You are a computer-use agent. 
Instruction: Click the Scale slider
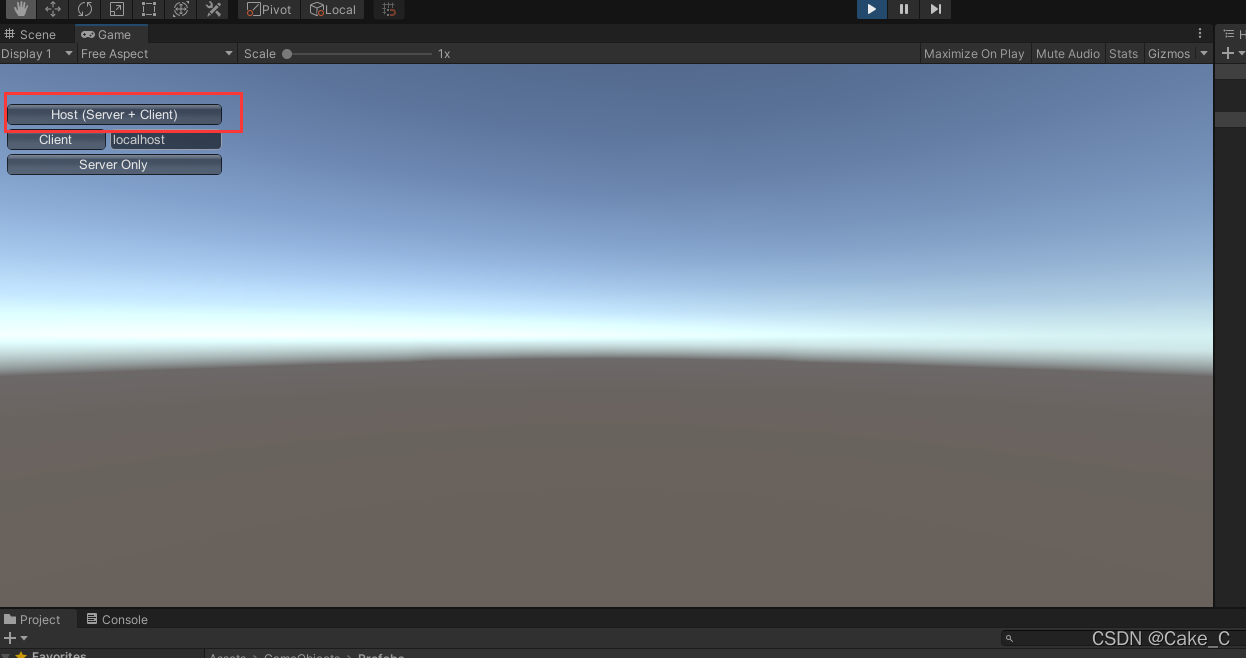coord(357,54)
